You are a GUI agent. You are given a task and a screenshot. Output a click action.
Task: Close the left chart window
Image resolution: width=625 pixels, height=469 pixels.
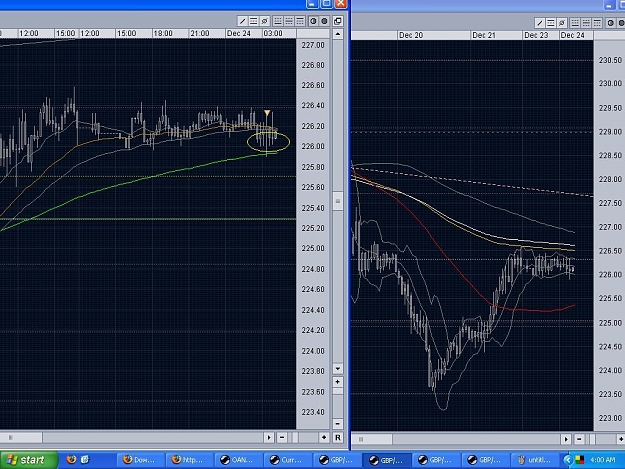coord(340,4)
